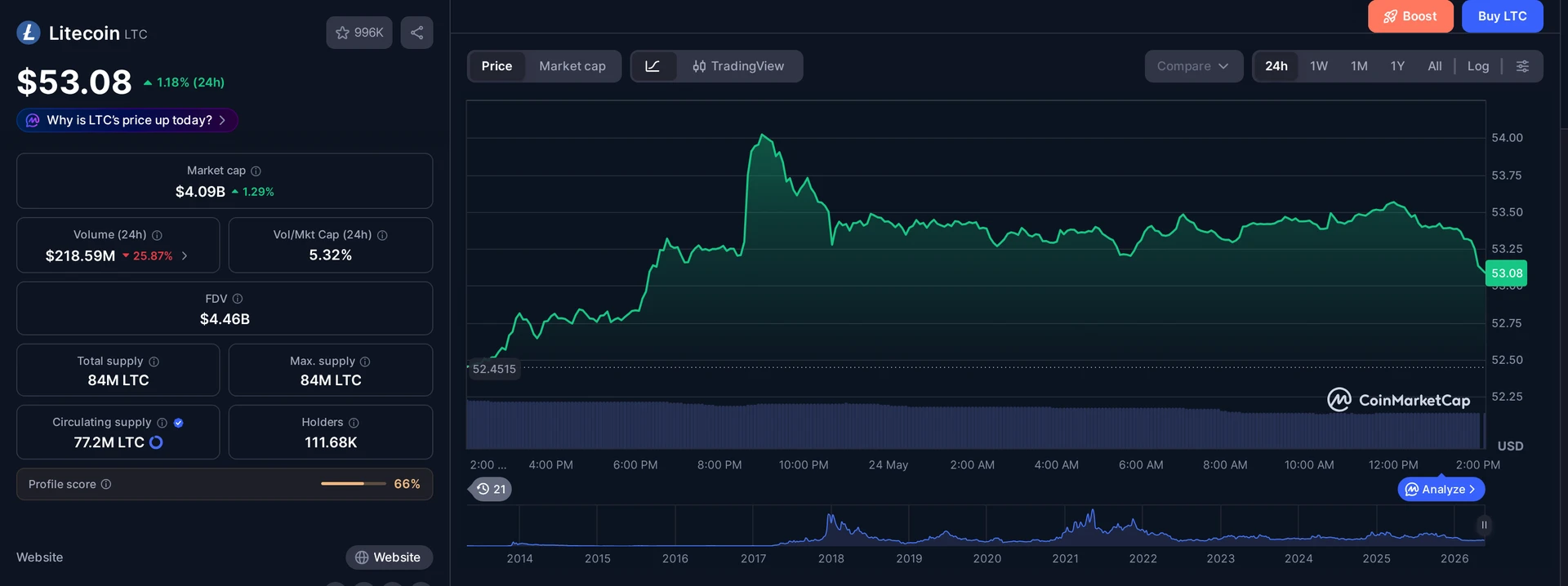Click the Max. supply info icon
Image resolution: width=1568 pixels, height=586 pixels.
click(365, 362)
